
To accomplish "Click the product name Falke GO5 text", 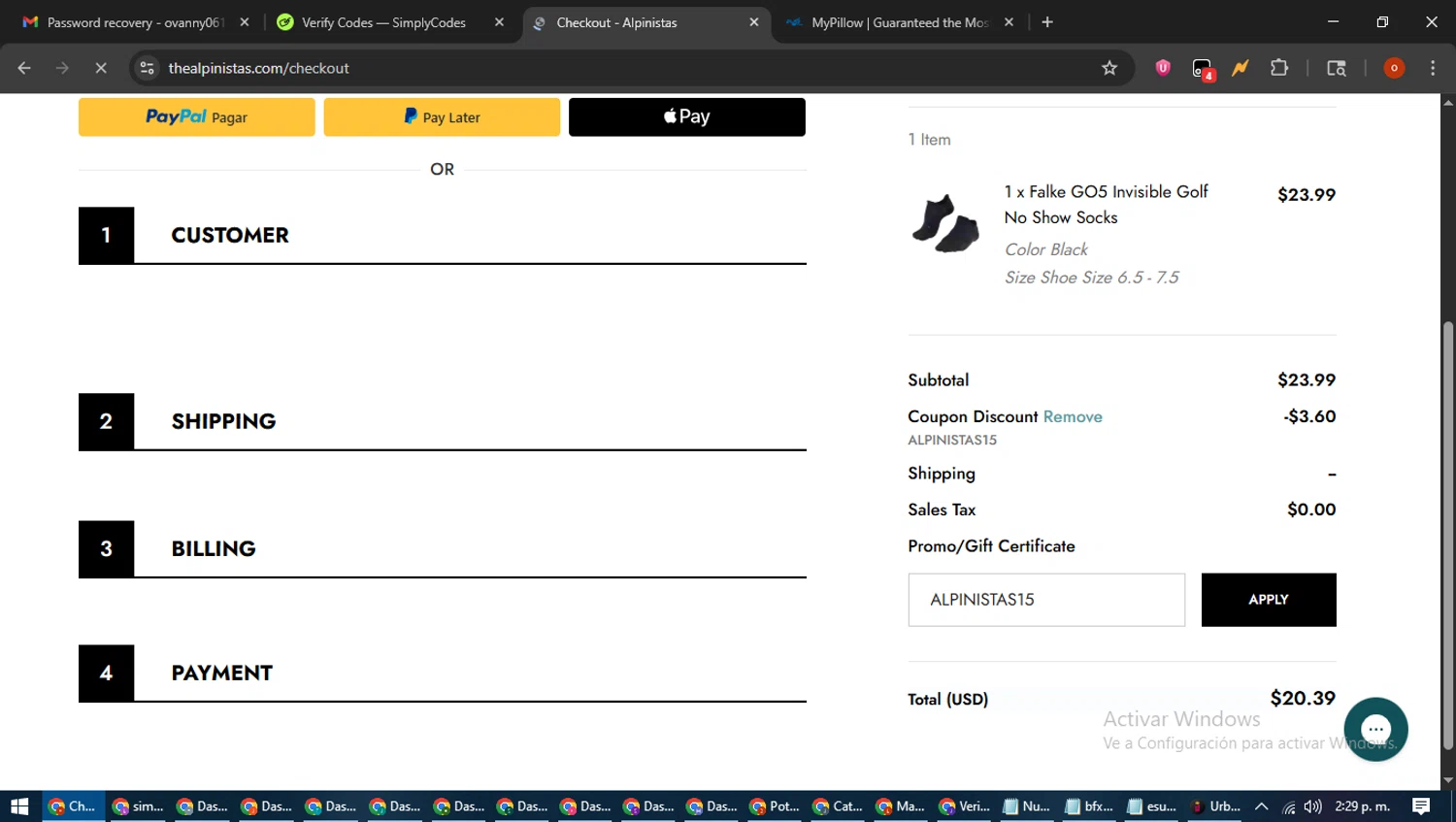I will coord(1107,205).
